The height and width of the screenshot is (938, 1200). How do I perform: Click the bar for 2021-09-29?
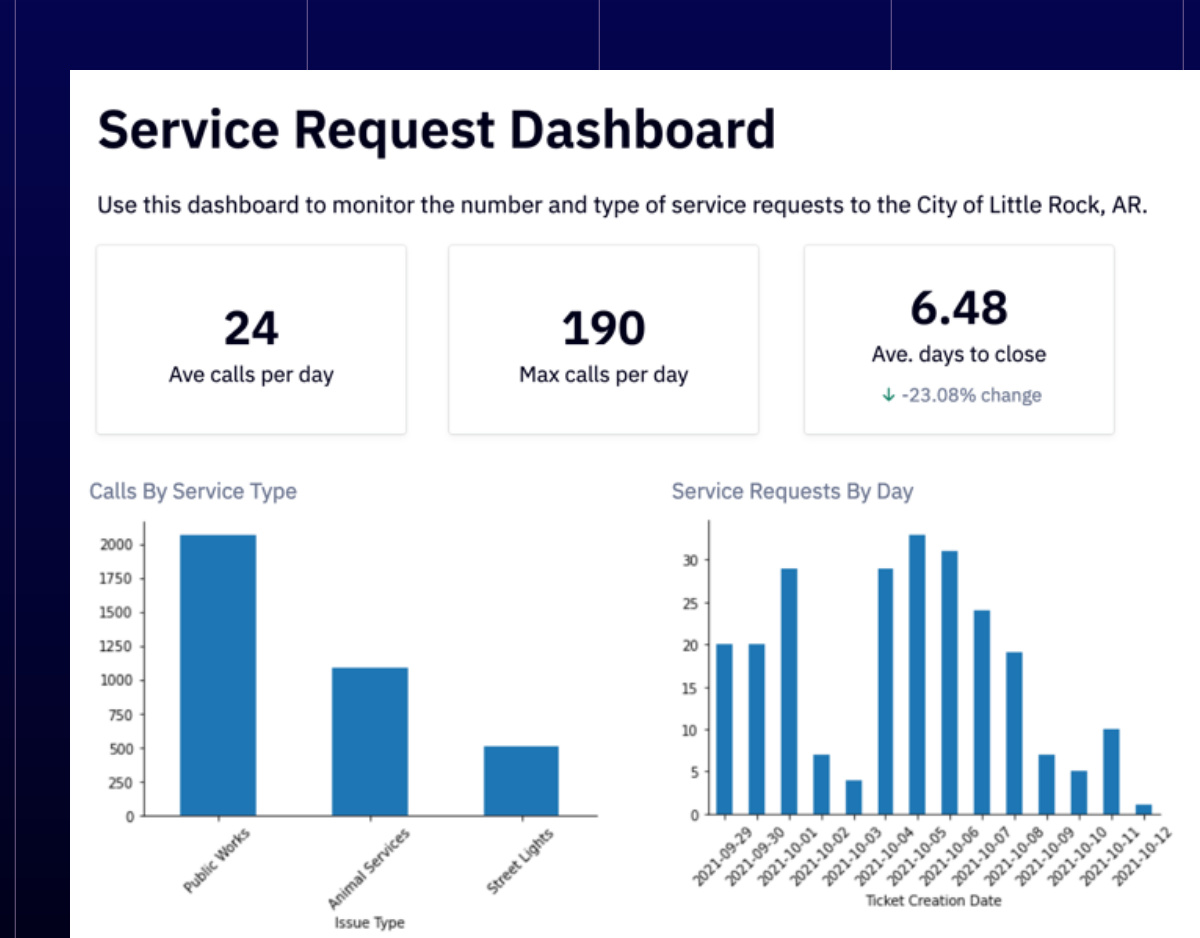724,729
